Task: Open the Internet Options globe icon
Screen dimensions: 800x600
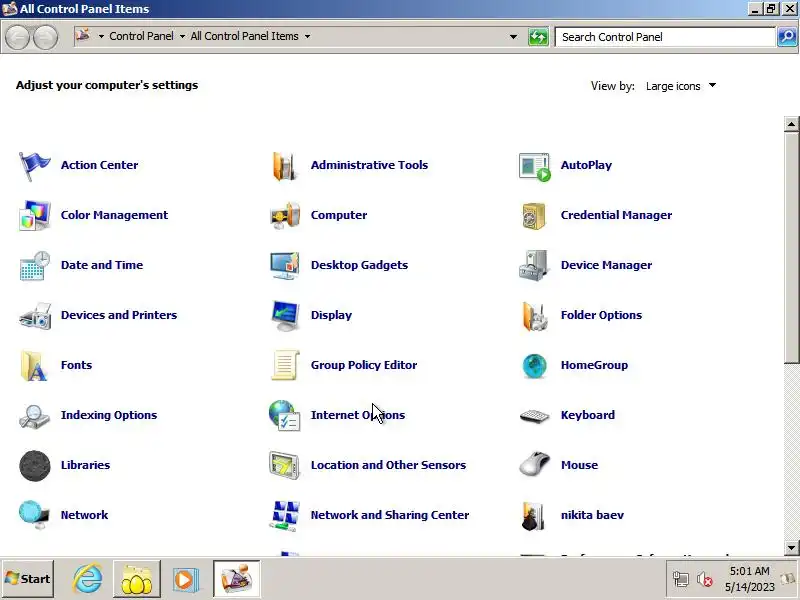Action: [x=284, y=415]
